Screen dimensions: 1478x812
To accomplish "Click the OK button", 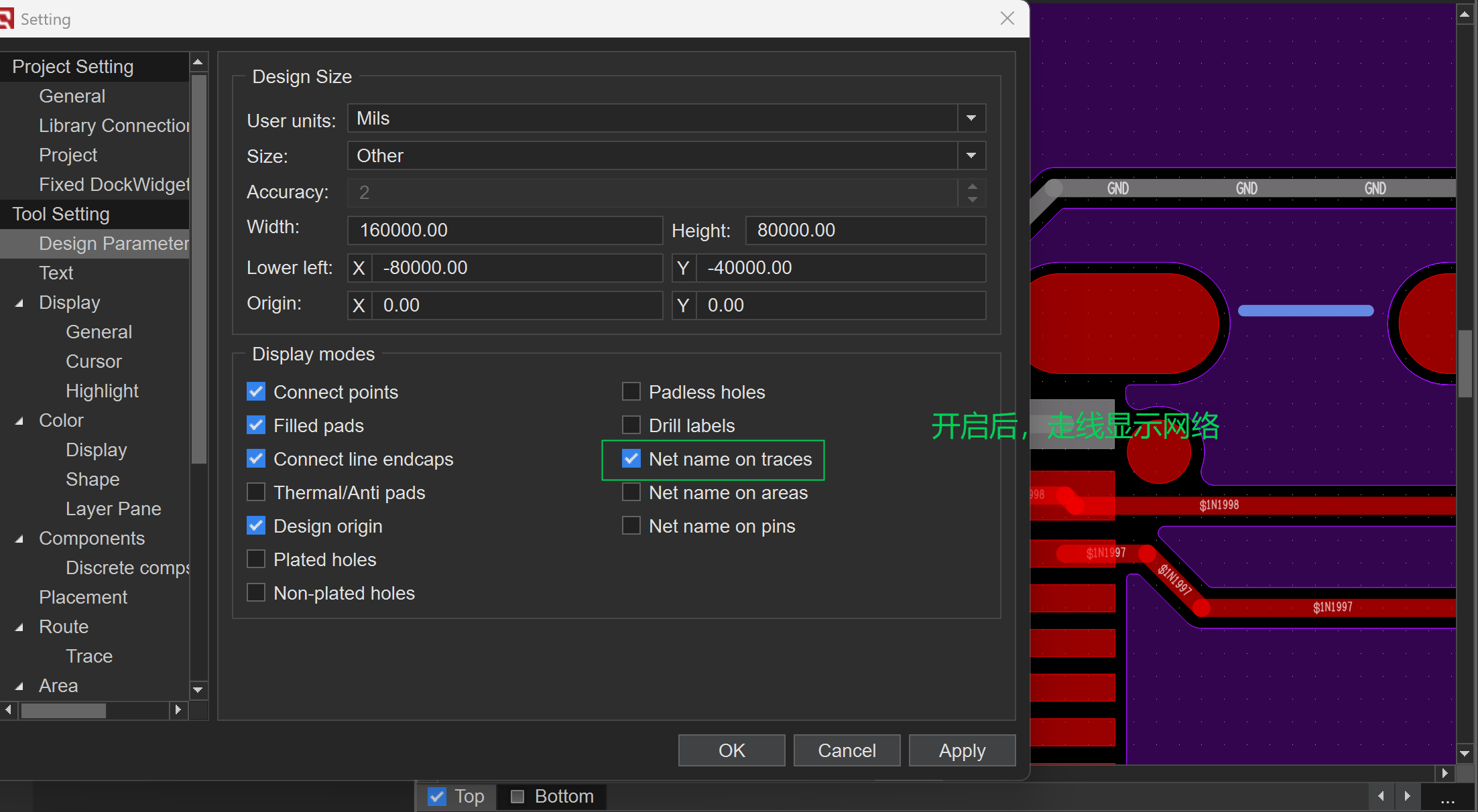I will tap(731, 750).
